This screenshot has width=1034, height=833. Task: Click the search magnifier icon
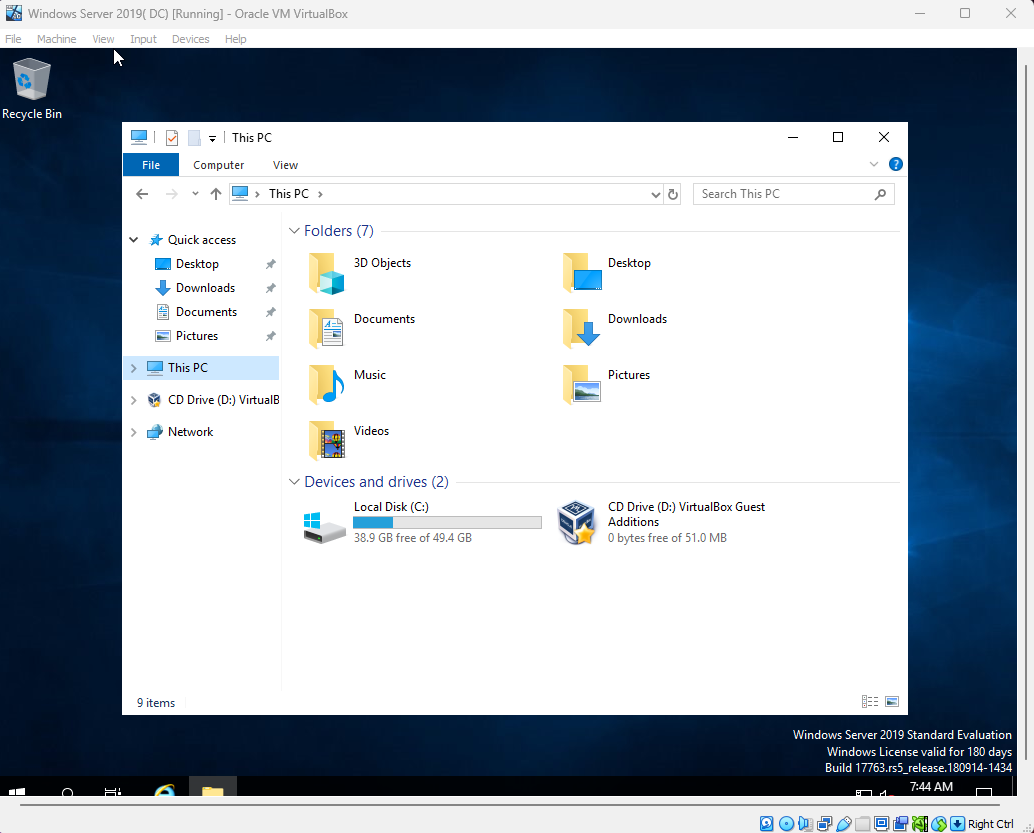point(880,194)
